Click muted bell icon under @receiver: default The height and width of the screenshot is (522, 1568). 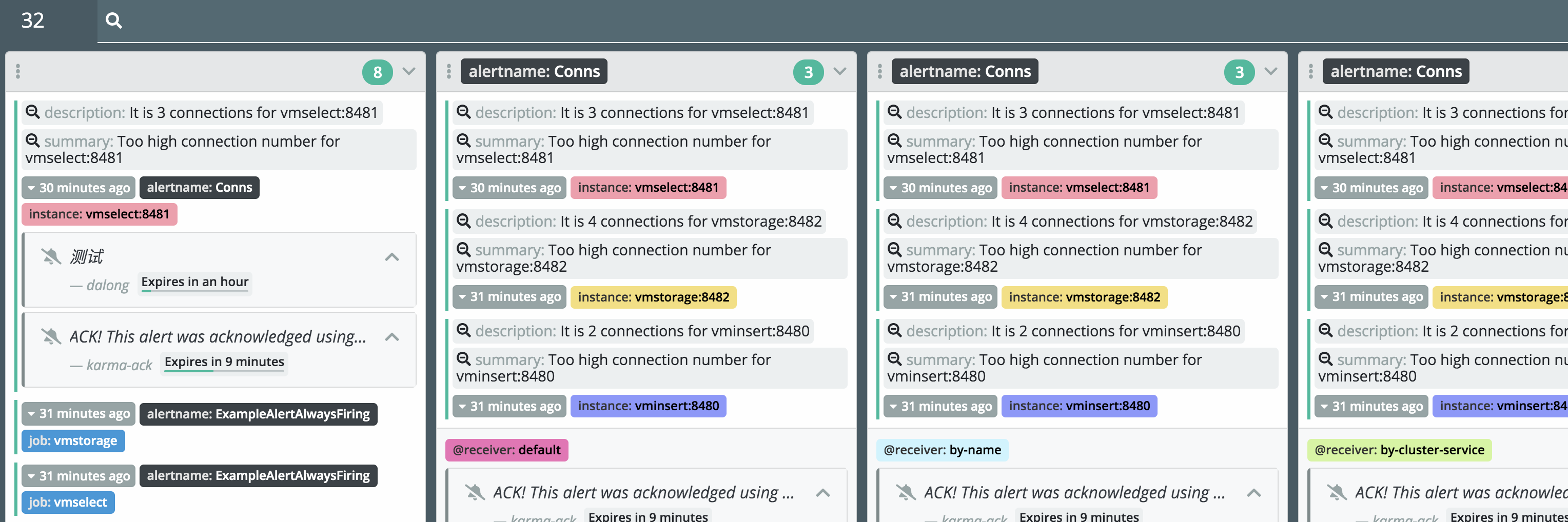pyautogui.click(x=475, y=492)
